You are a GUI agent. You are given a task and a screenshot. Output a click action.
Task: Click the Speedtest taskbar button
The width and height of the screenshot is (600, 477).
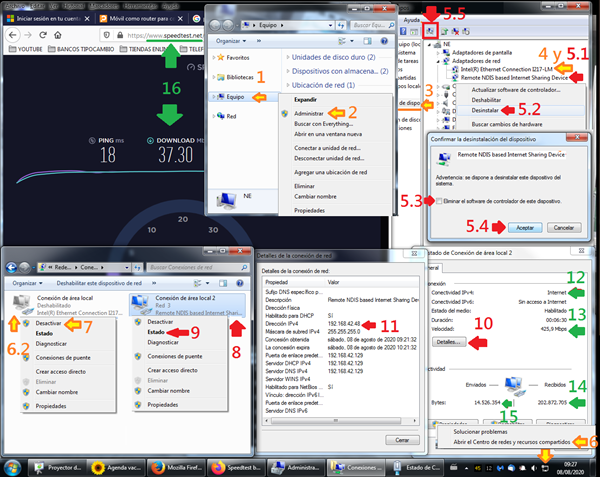click(236, 467)
